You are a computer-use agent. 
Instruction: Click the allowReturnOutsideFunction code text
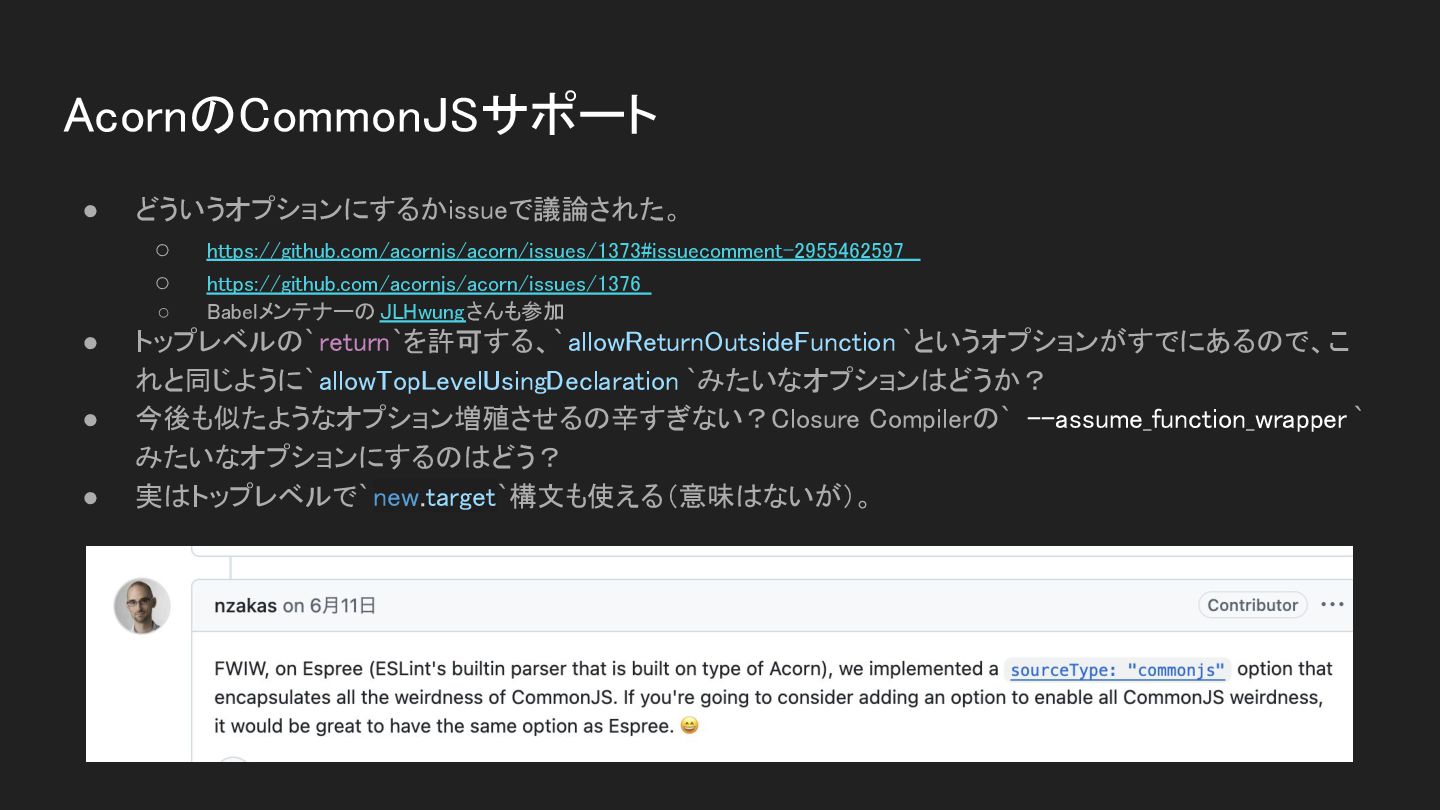(x=731, y=343)
